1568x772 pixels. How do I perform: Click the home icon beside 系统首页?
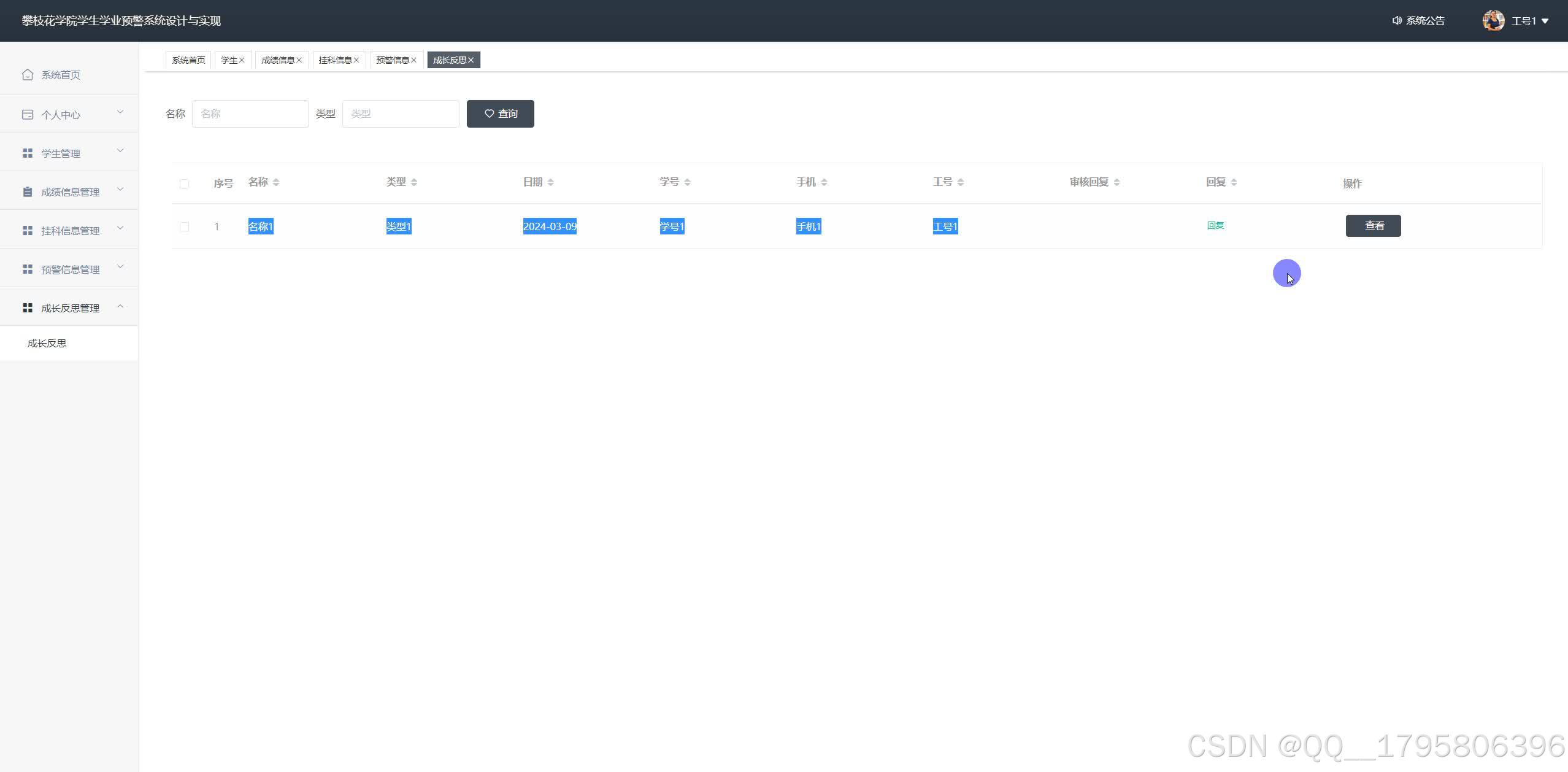click(28, 75)
